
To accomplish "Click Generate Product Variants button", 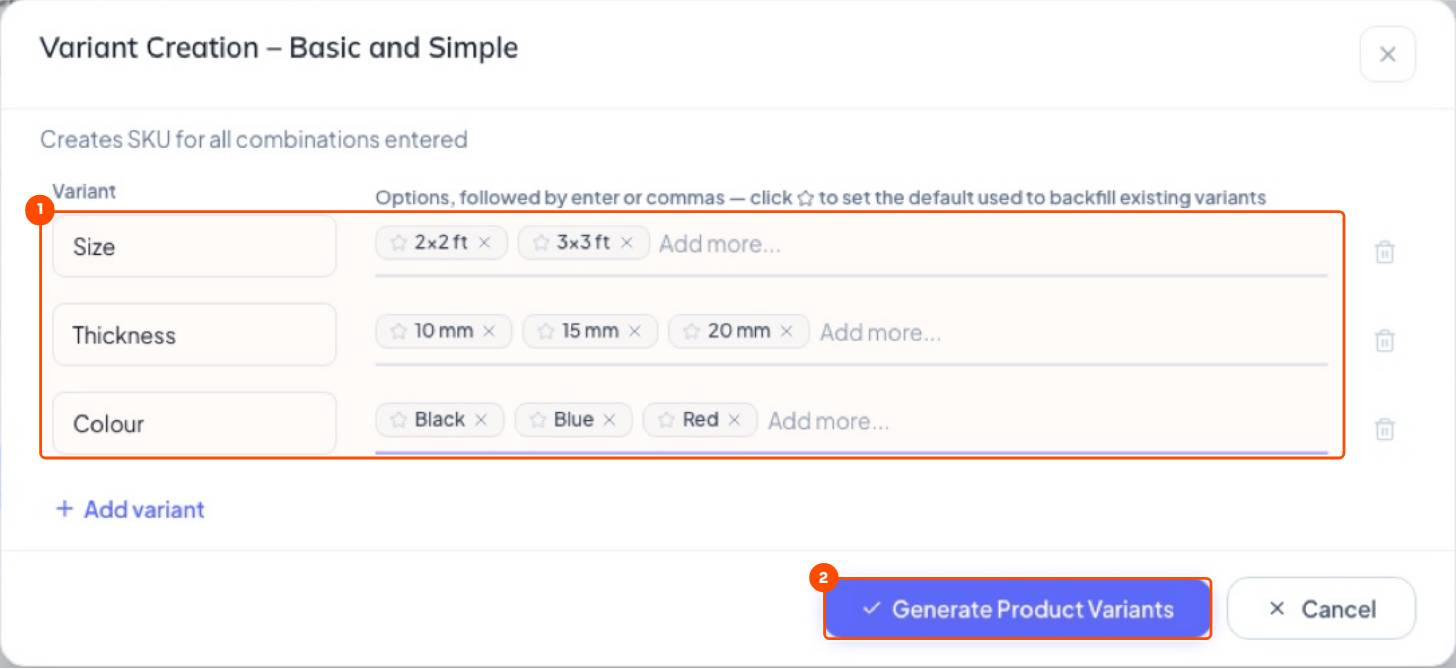I will coord(1018,609).
